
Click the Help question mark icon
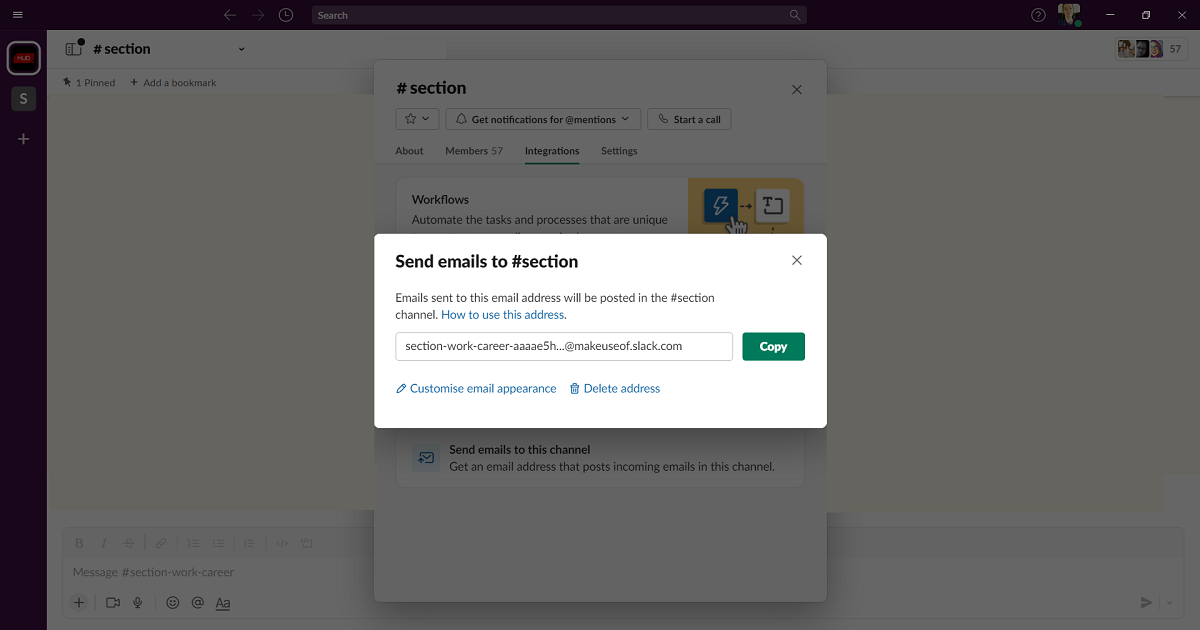point(1037,15)
